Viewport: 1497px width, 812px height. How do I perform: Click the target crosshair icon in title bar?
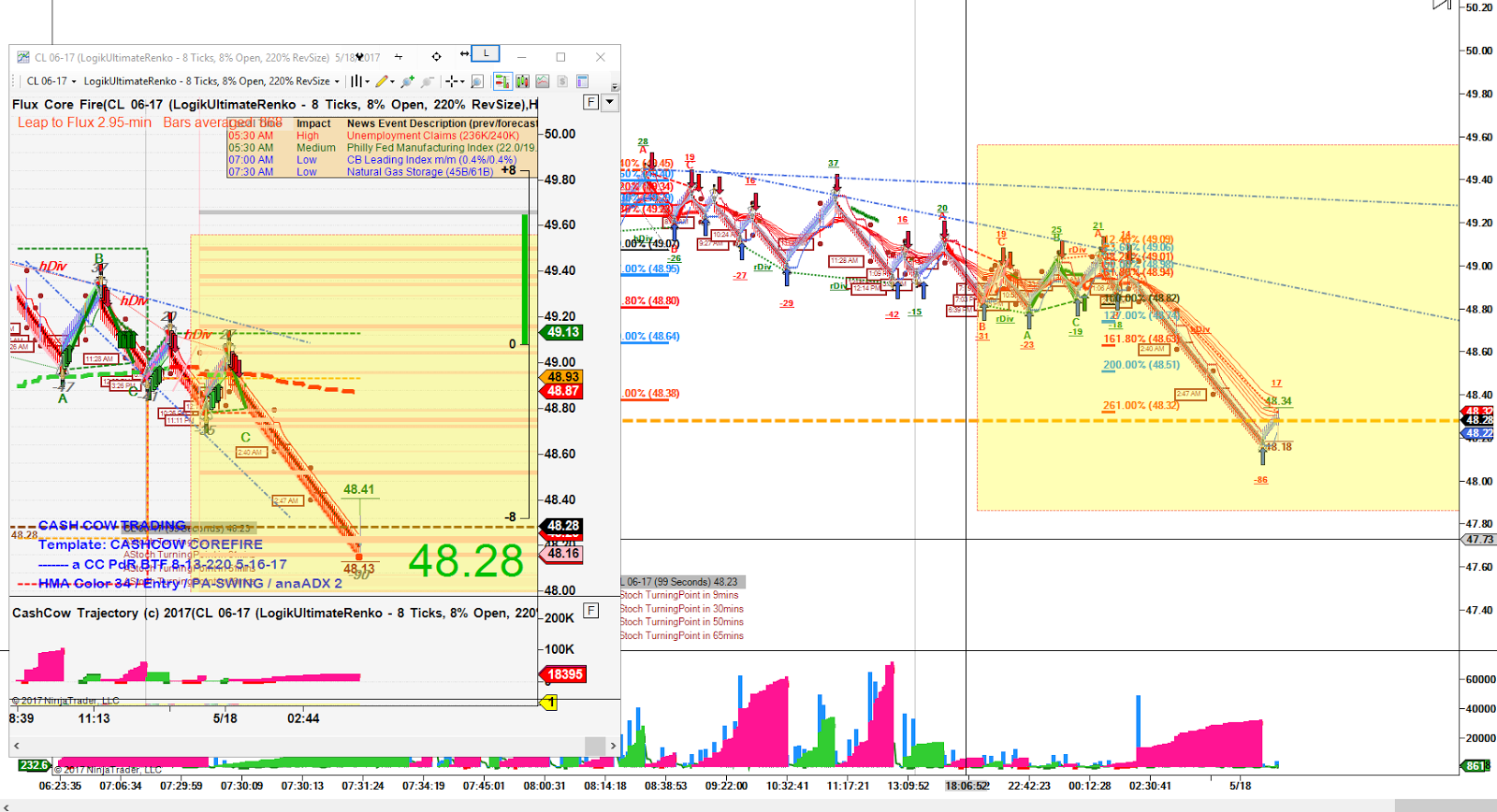pyautogui.click(x=436, y=57)
